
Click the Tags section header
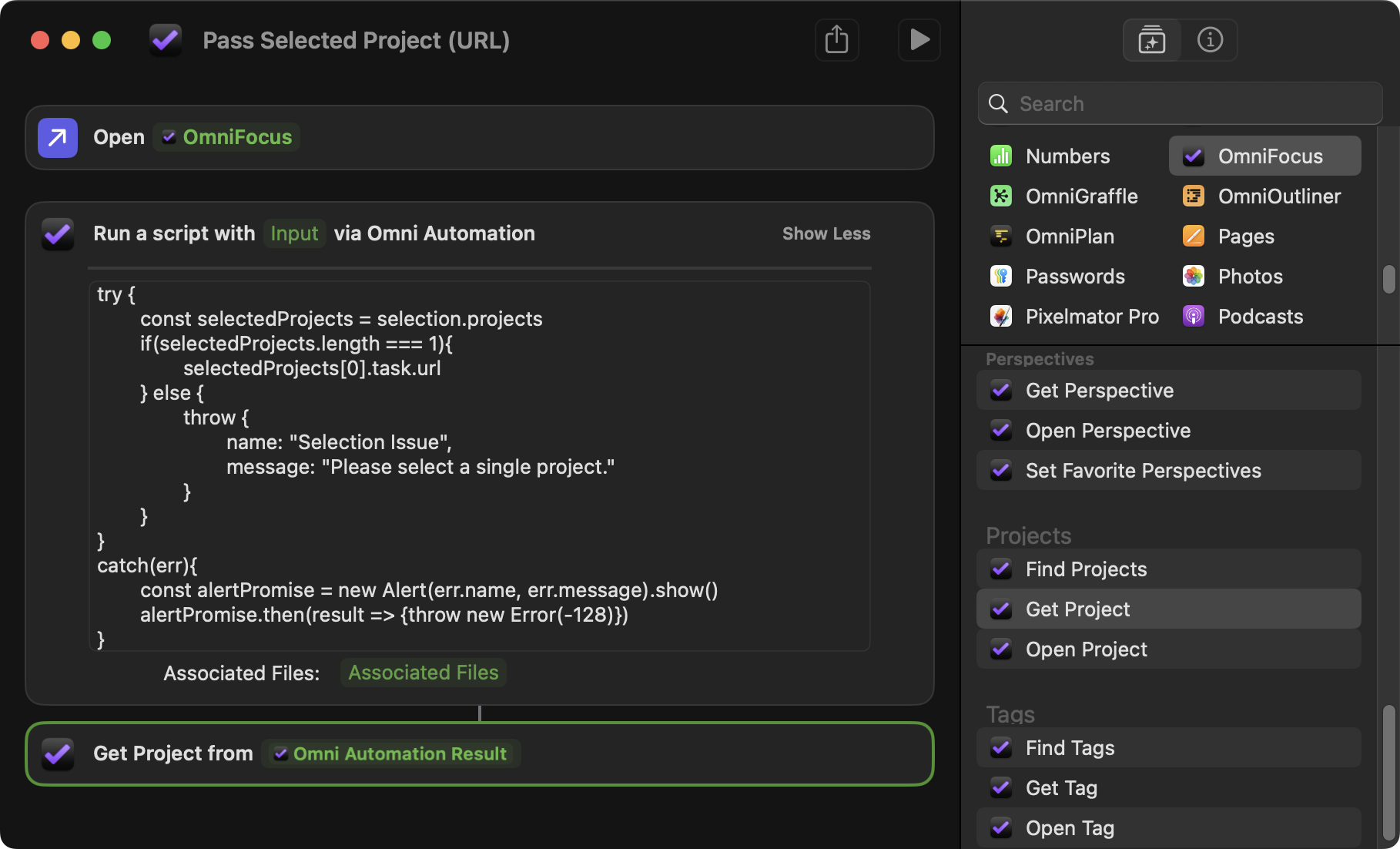click(1010, 714)
